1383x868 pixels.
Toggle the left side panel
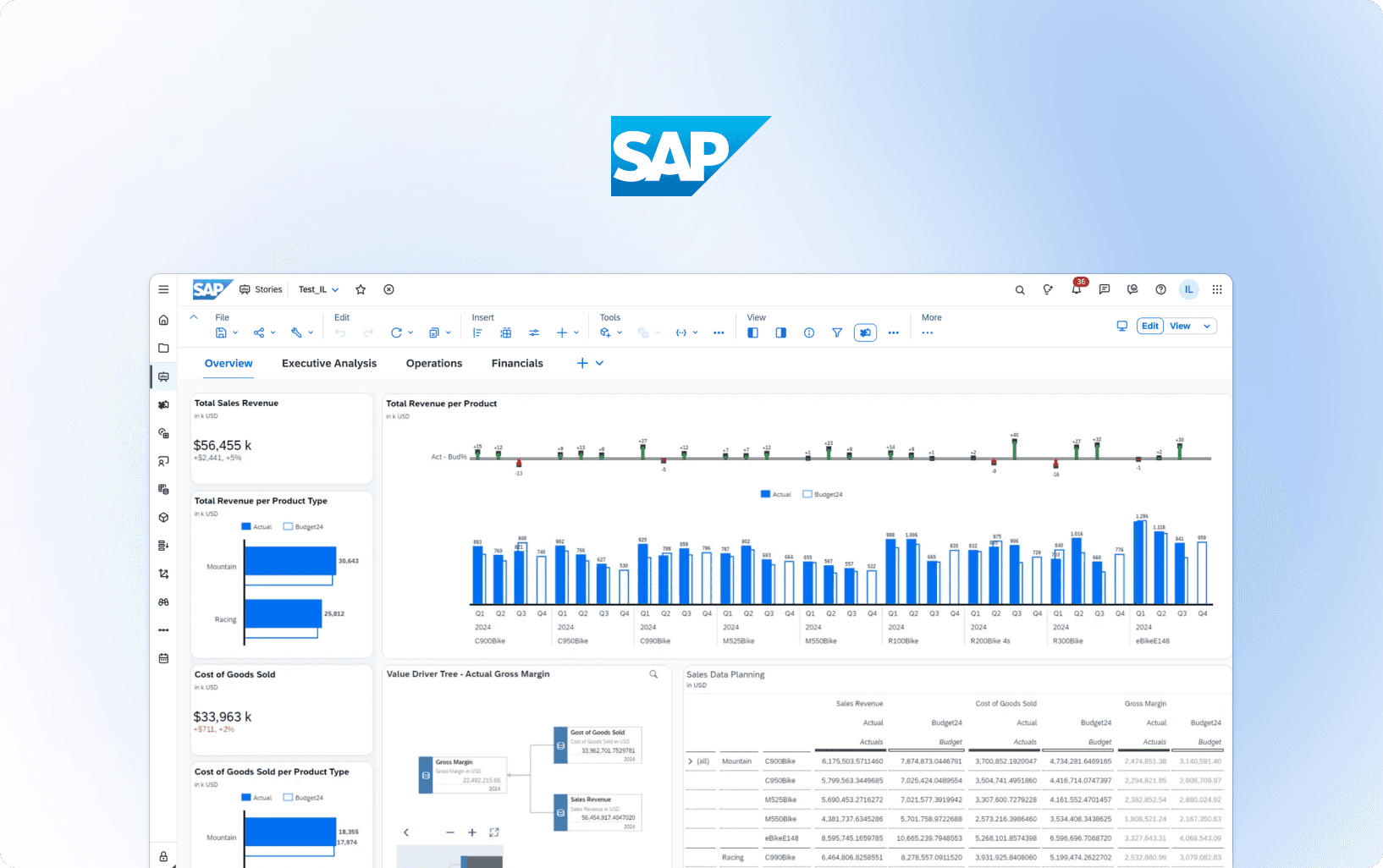752,332
